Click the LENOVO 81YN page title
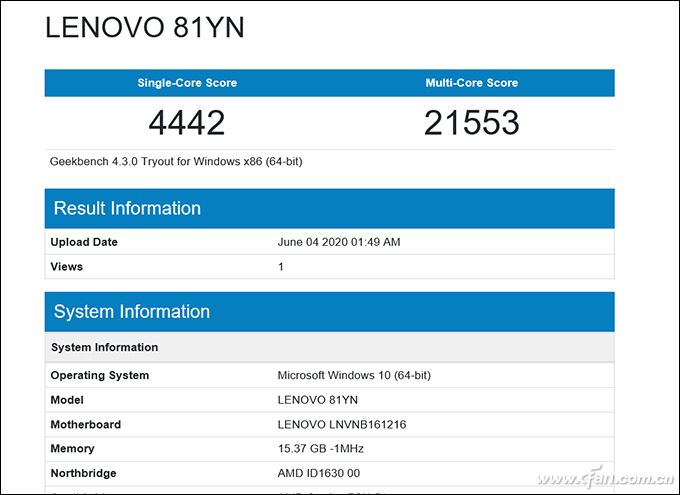 click(145, 28)
